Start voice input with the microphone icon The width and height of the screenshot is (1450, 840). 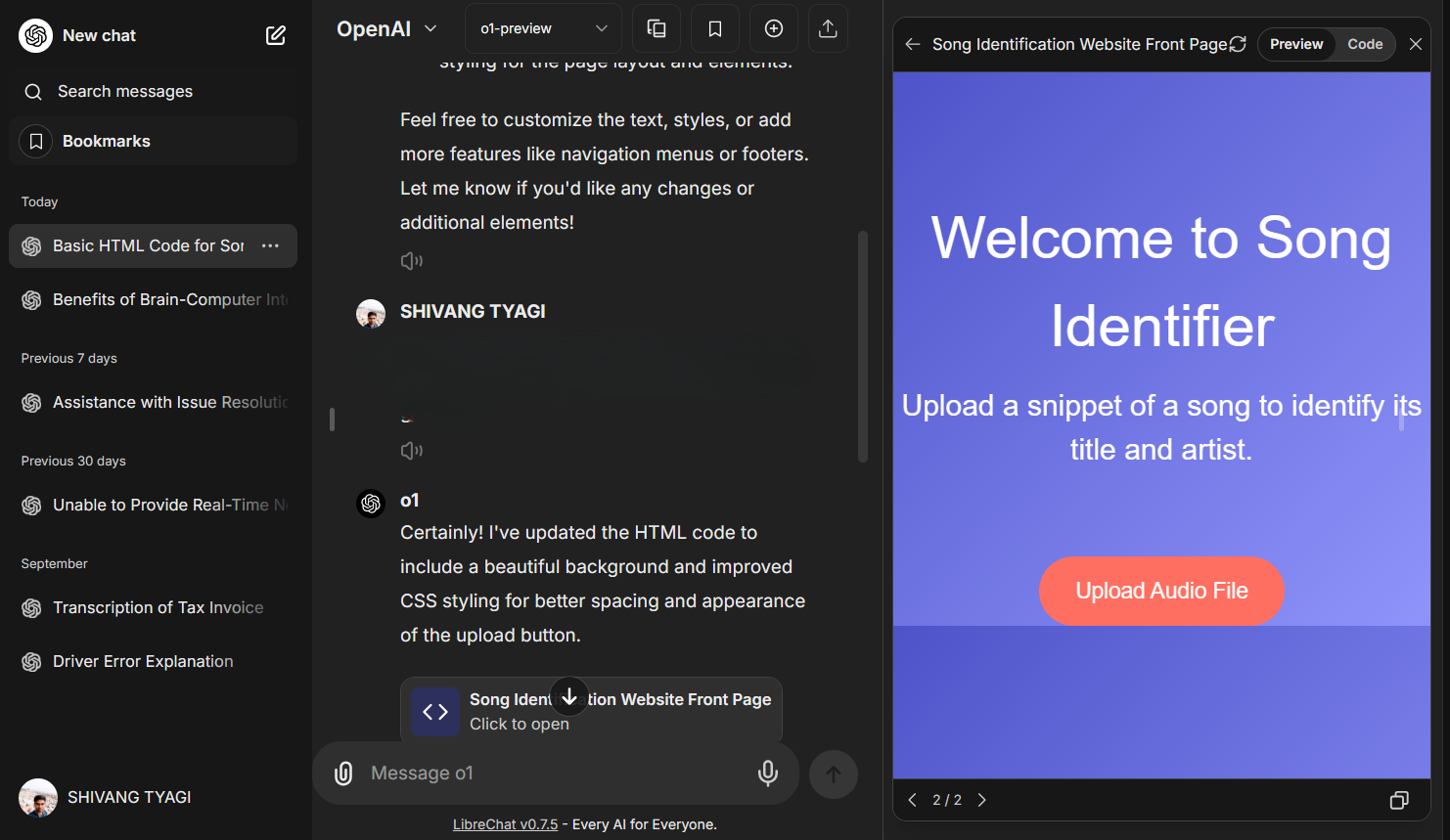point(768,774)
